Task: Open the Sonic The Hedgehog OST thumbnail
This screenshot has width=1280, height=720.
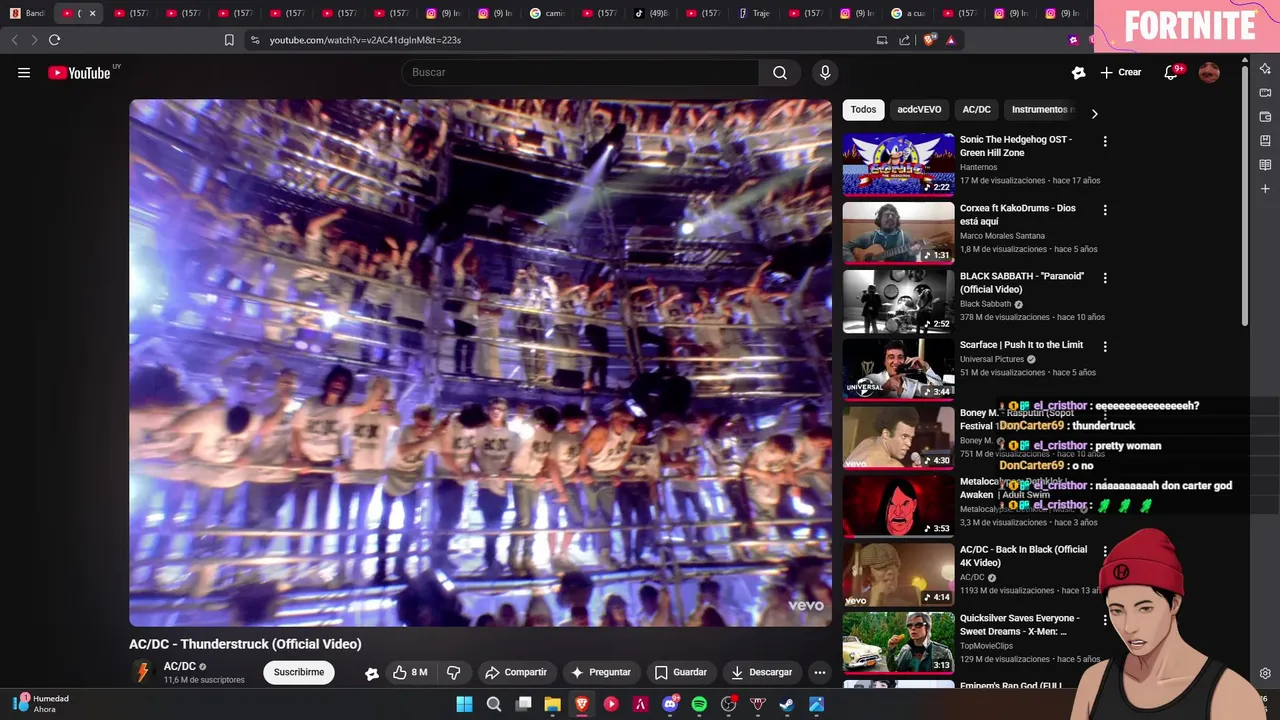Action: coord(898,164)
